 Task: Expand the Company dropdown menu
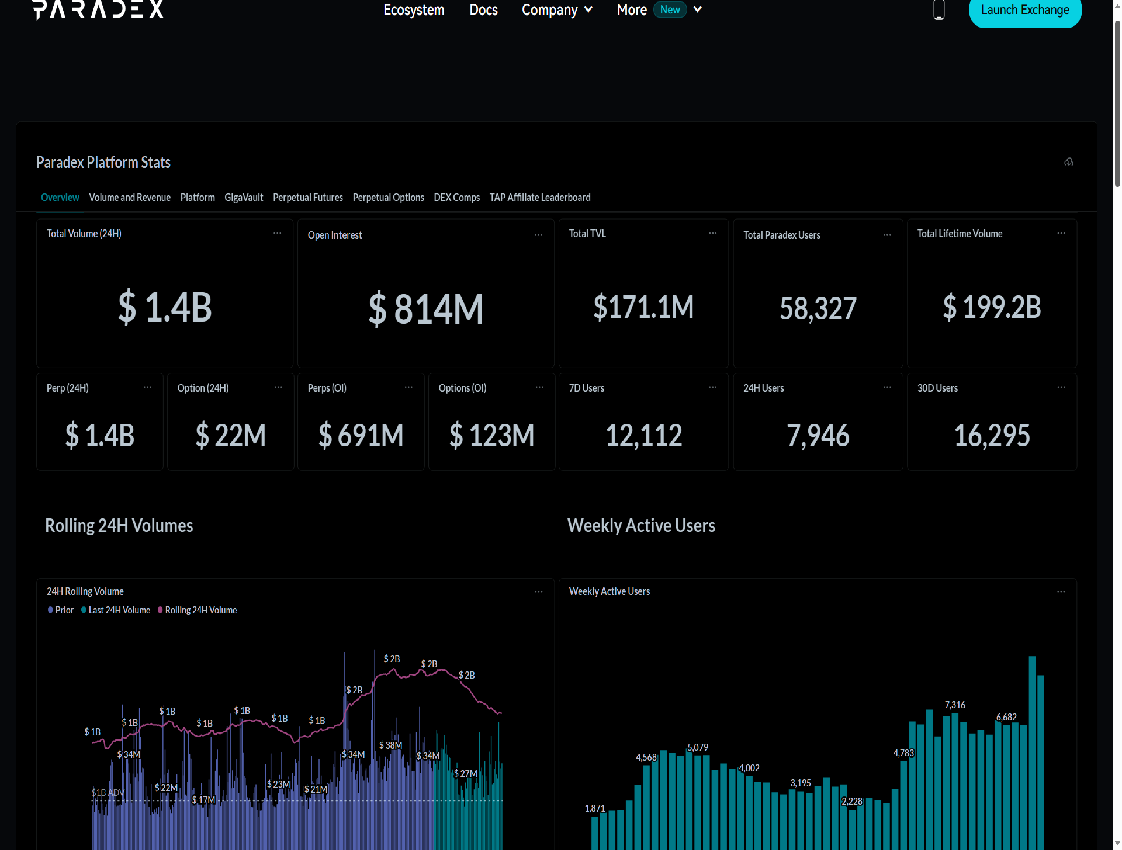(x=557, y=10)
